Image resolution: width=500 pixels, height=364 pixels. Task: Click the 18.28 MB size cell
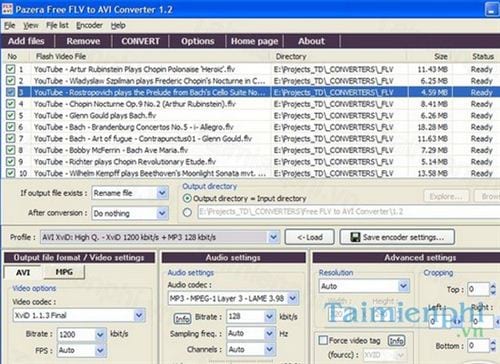432,127
